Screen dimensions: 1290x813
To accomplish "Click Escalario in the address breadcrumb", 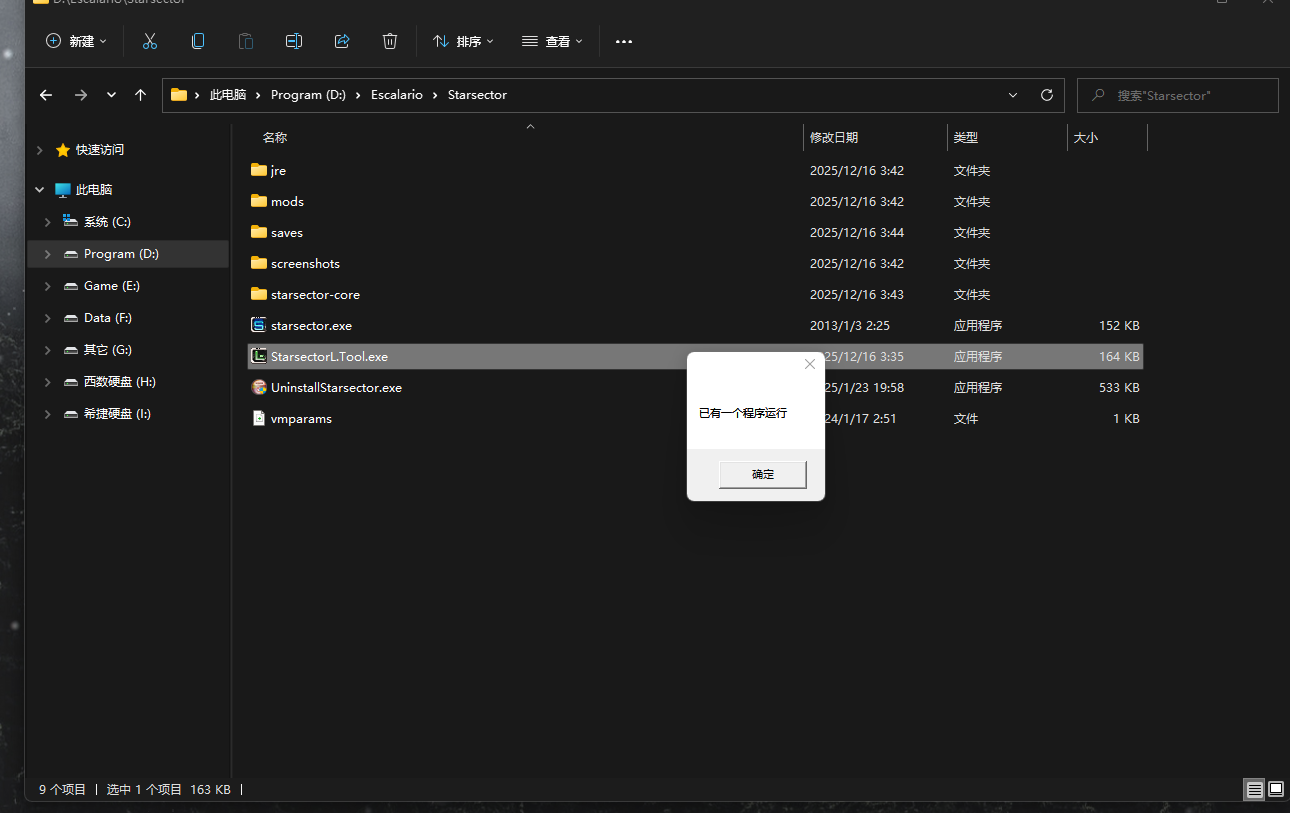I will click(396, 95).
